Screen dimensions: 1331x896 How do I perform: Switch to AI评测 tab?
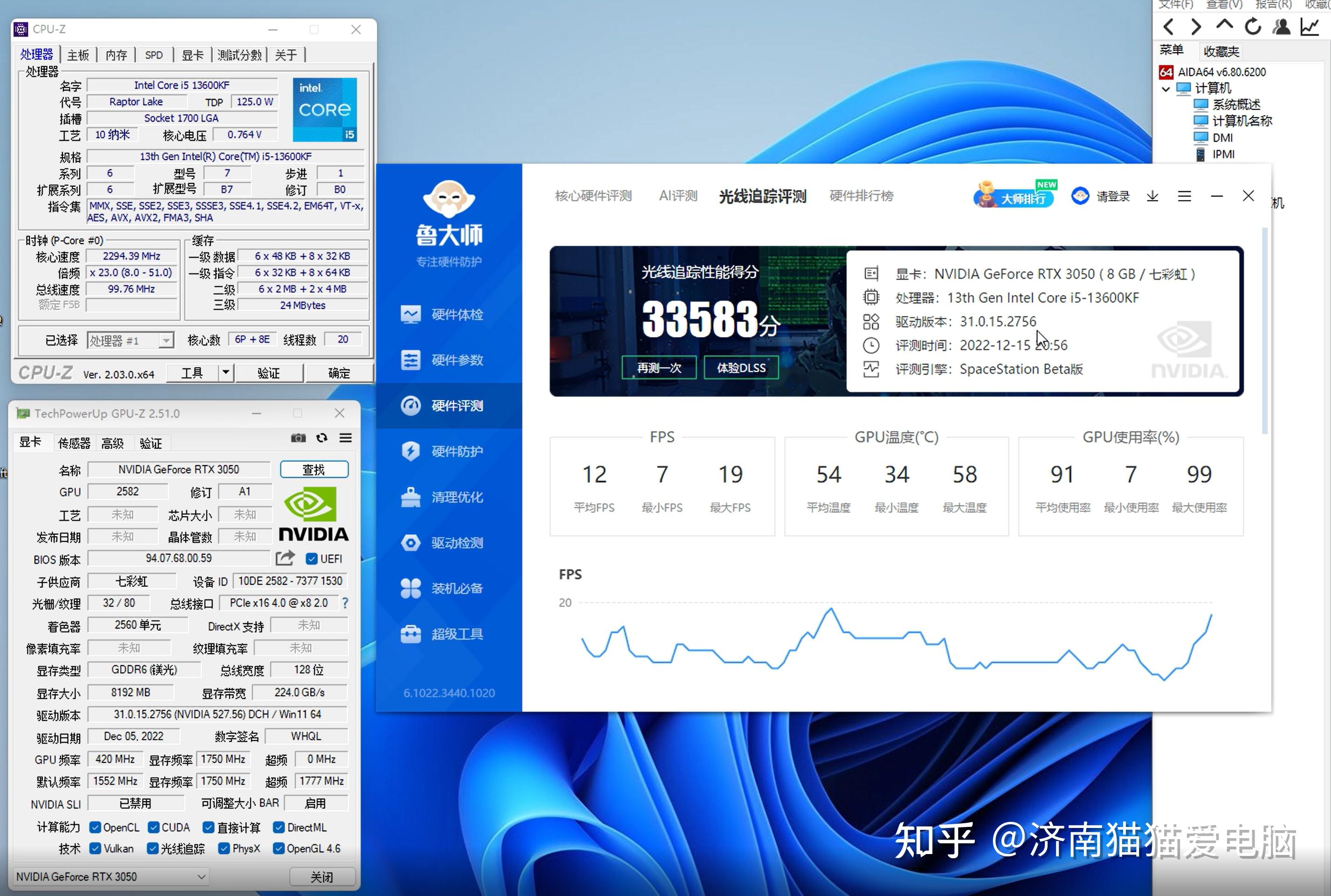[678, 197]
